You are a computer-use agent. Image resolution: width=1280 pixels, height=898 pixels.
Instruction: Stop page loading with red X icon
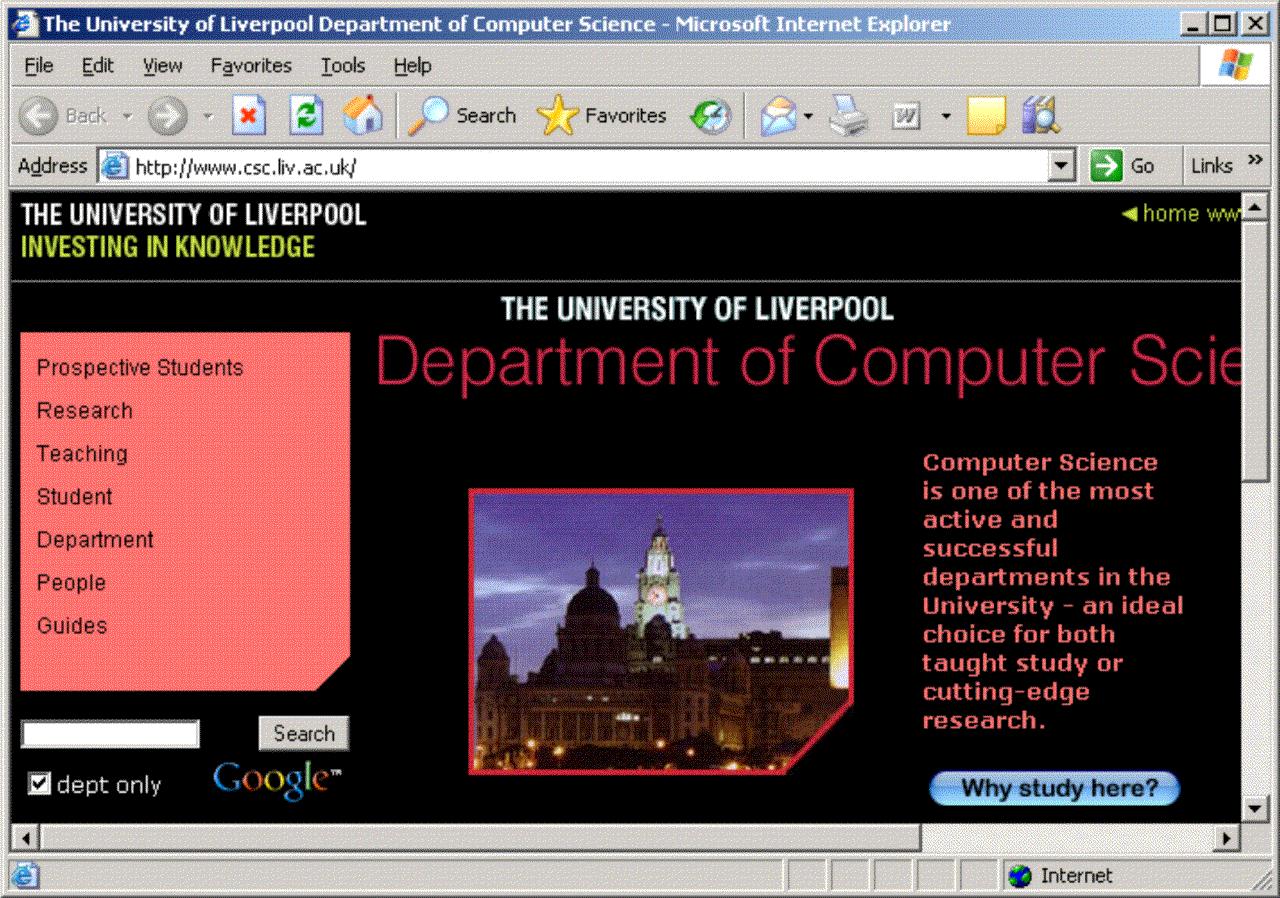click(x=249, y=116)
